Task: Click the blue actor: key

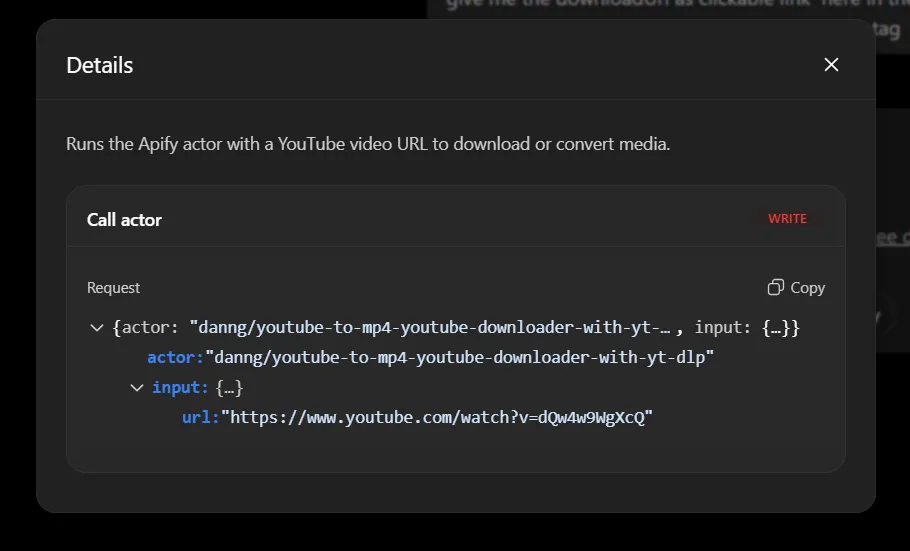Action: (x=175, y=357)
